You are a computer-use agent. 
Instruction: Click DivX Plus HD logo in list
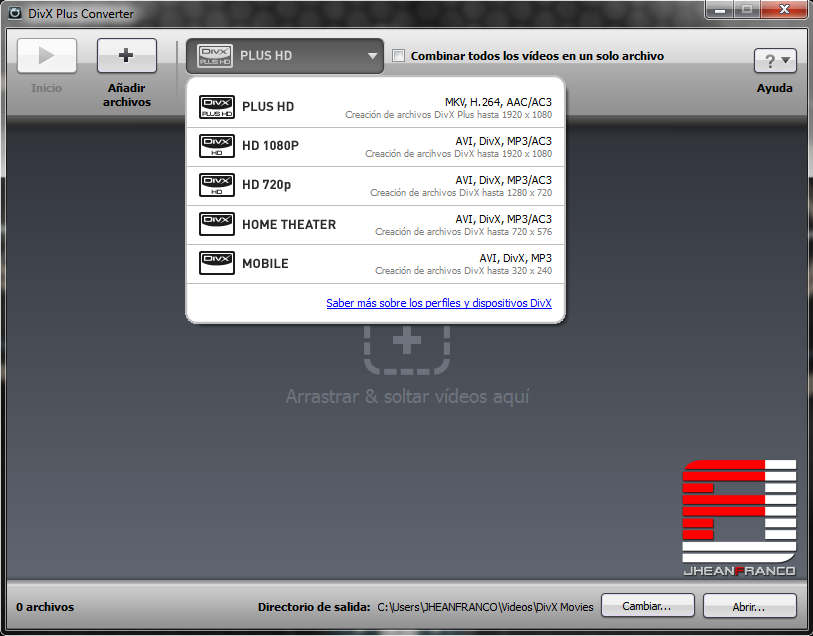coord(217,107)
